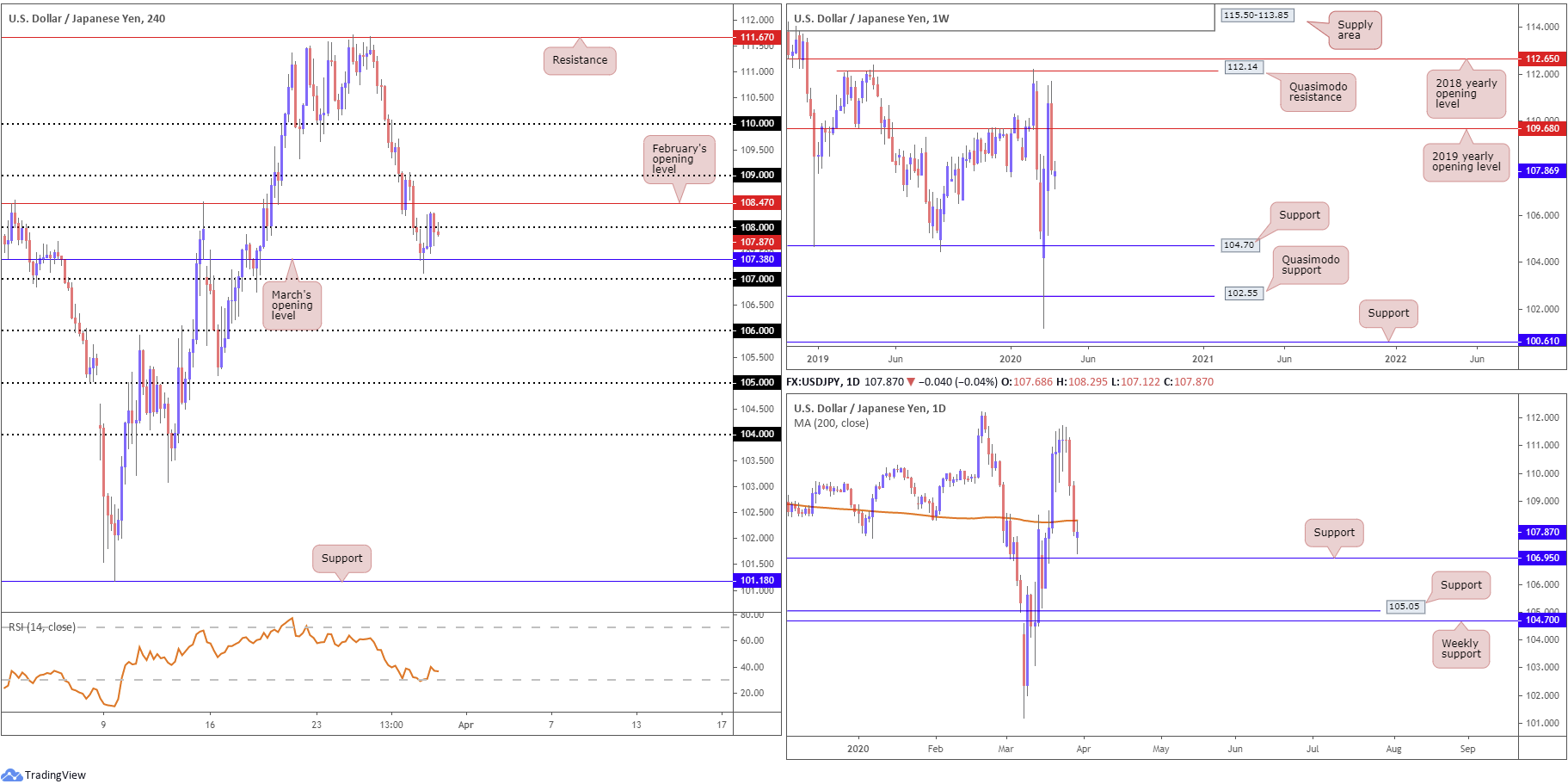The image size is (1568, 784).
Task: Click the 100.610 blue price label
Action: click(1542, 341)
